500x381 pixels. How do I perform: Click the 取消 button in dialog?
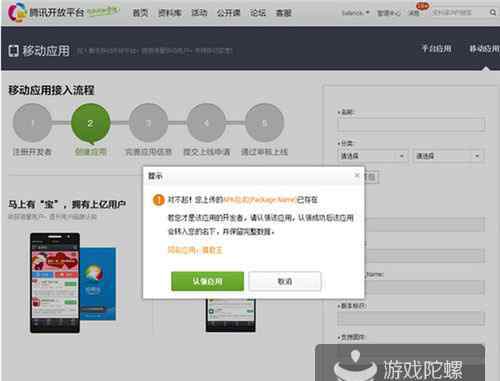pyautogui.click(x=285, y=281)
